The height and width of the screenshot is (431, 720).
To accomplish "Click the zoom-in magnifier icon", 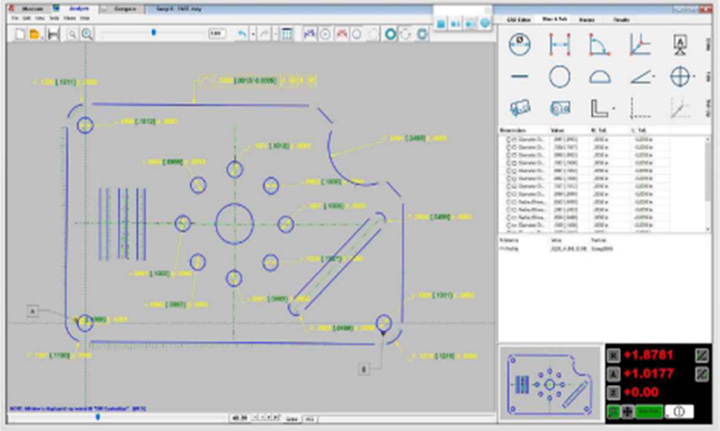I will 87,34.
